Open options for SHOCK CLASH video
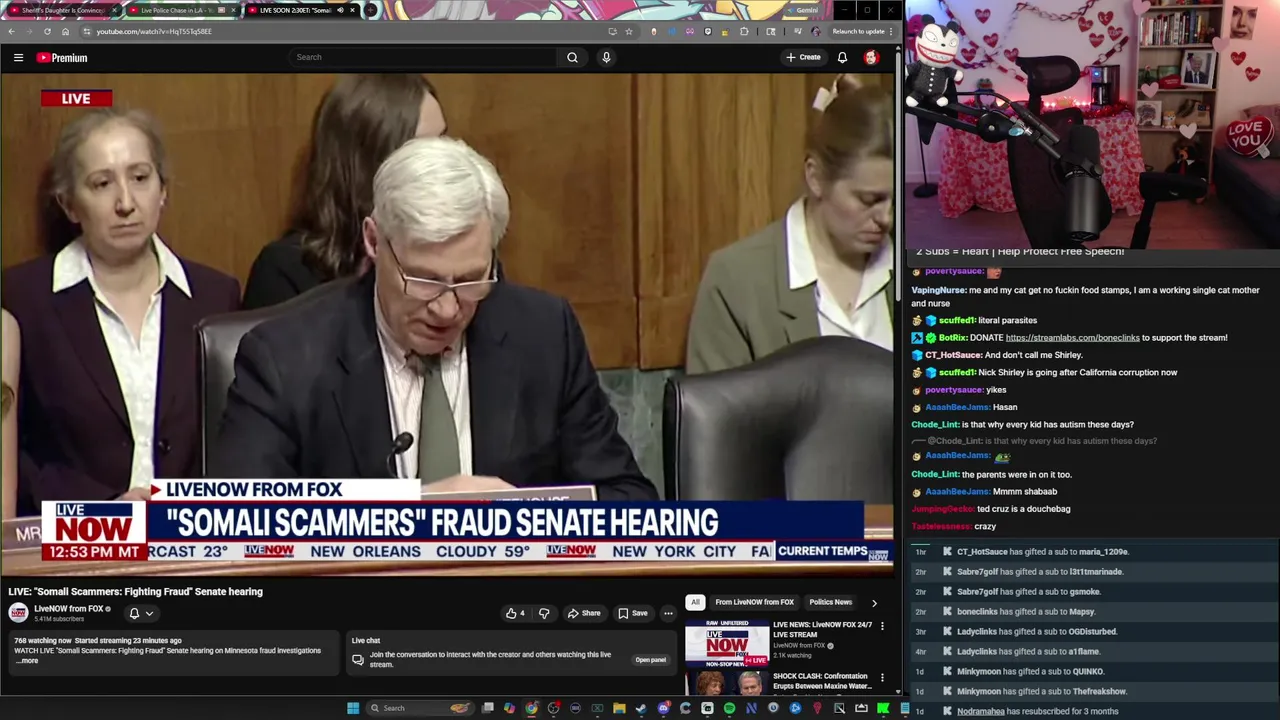The height and width of the screenshot is (720, 1280). (x=882, y=677)
